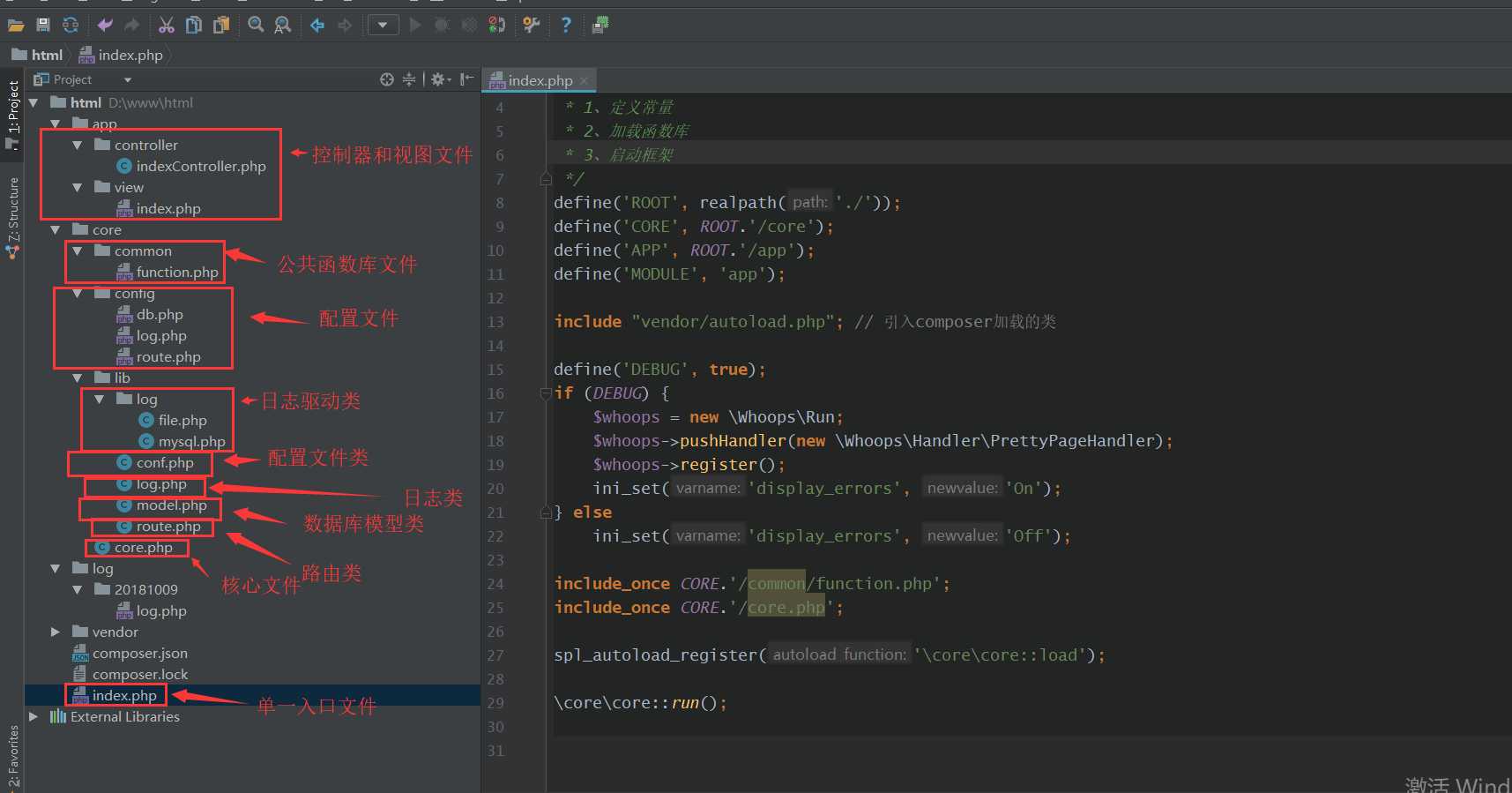
Task: Click the index.php breadcrumb in navigation bar
Action: tap(122, 55)
